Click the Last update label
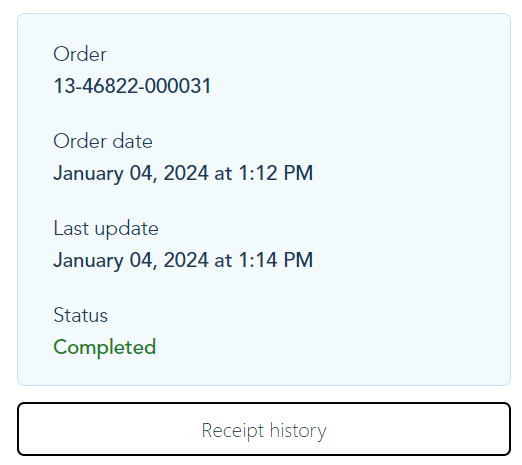 click(106, 229)
